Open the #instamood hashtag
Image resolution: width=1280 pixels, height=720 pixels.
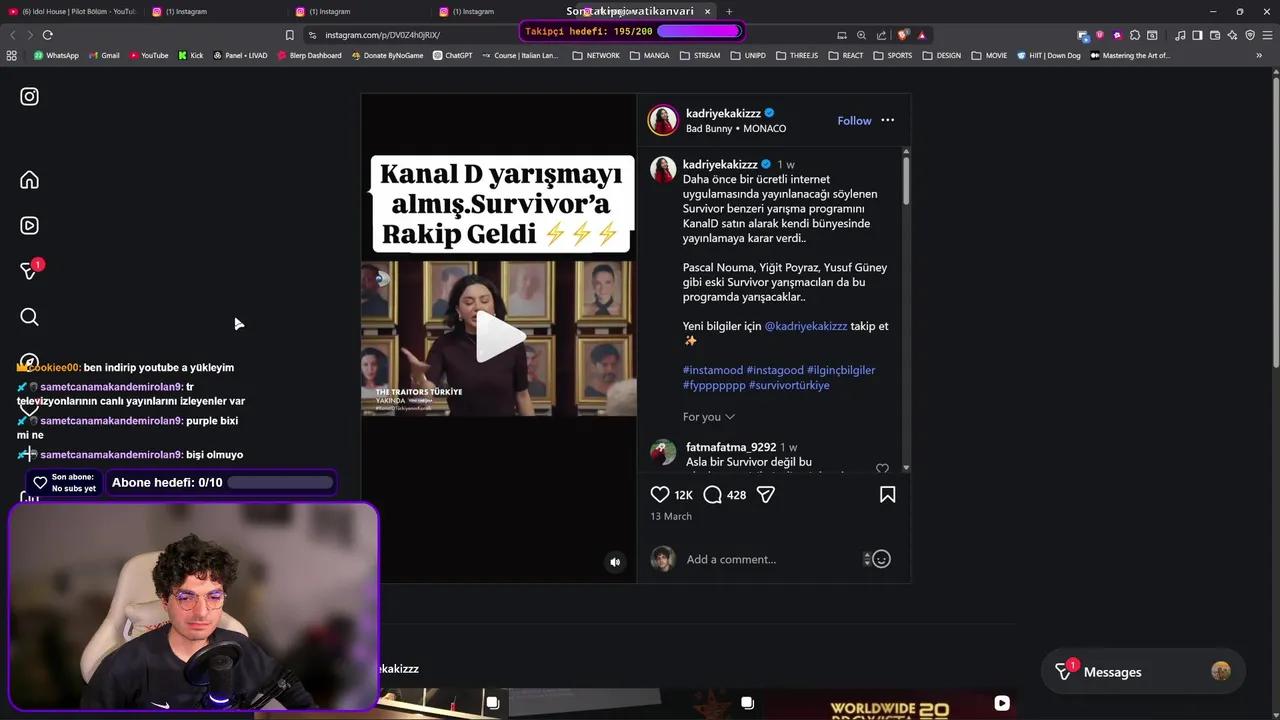pyautogui.click(x=713, y=370)
